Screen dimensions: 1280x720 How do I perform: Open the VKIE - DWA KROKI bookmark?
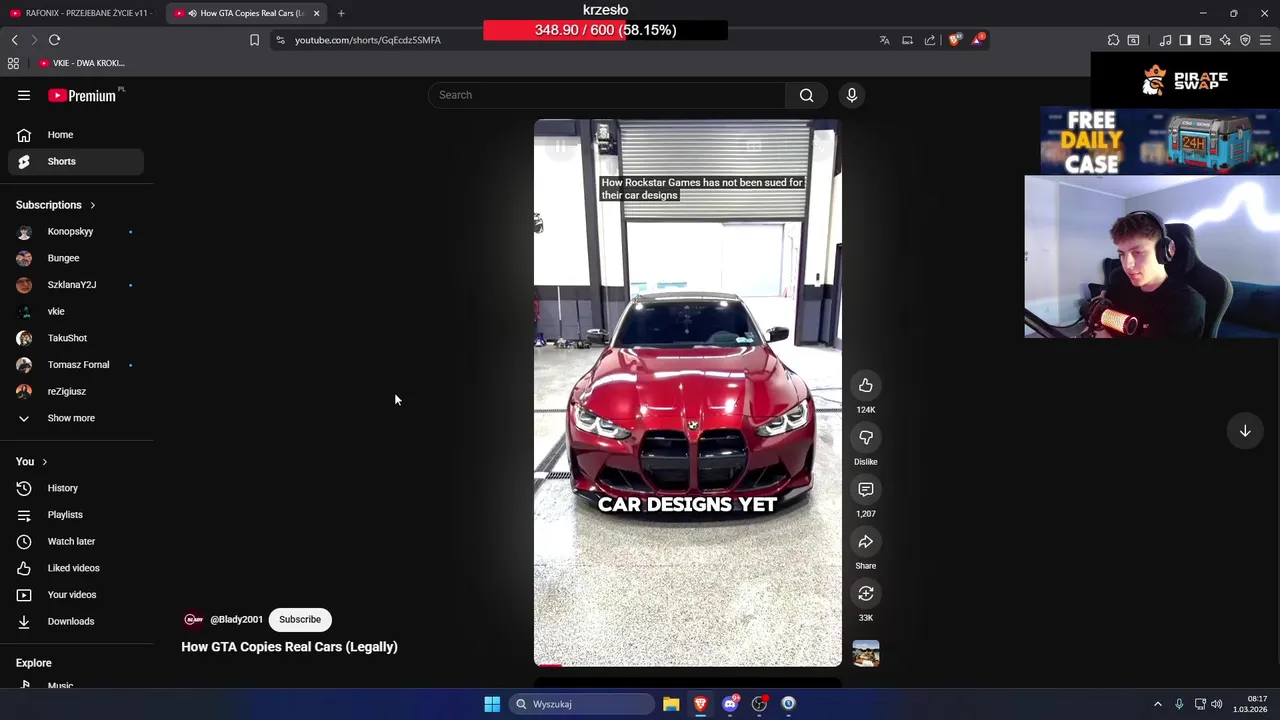click(82, 63)
